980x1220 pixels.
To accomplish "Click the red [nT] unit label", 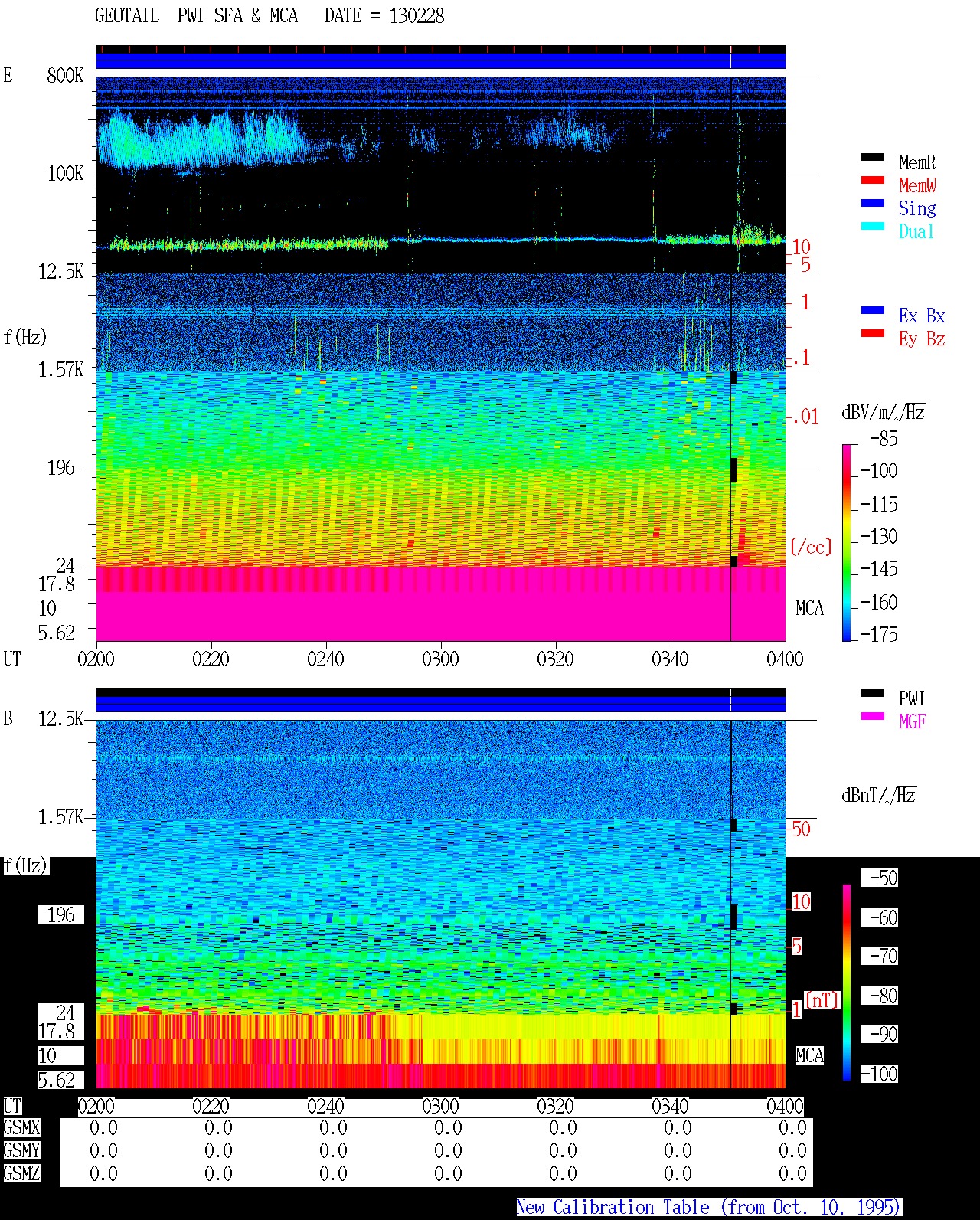I will pyautogui.click(x=822, y=1000).
